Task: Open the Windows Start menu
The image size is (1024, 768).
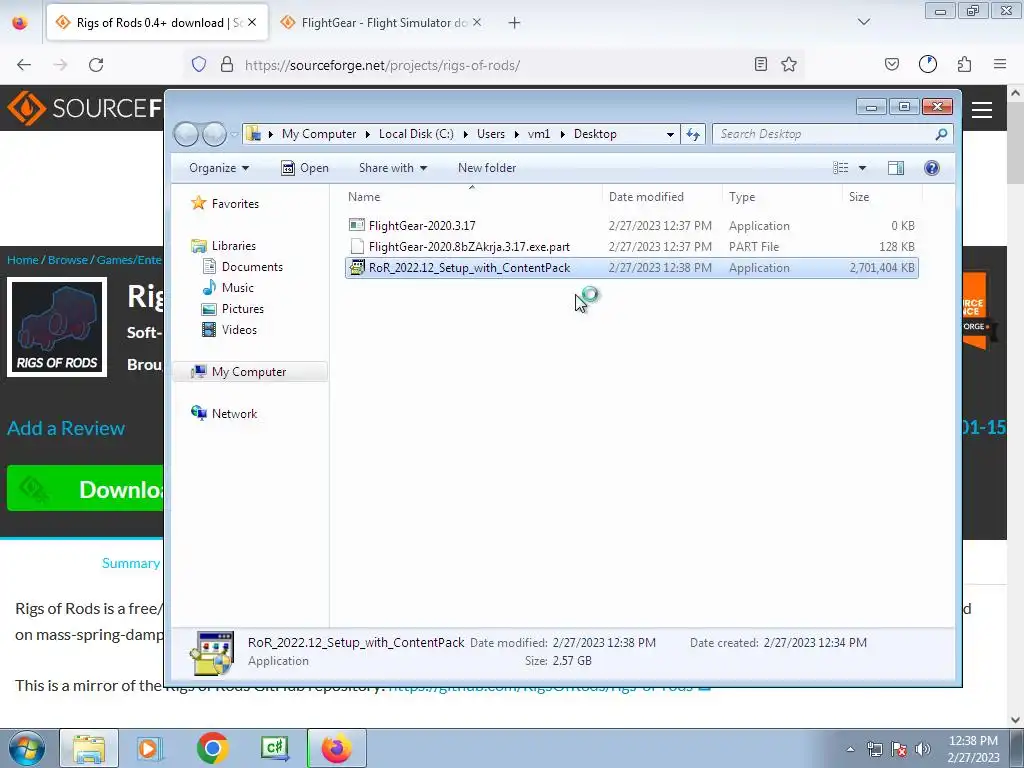Action: (26, 748)
